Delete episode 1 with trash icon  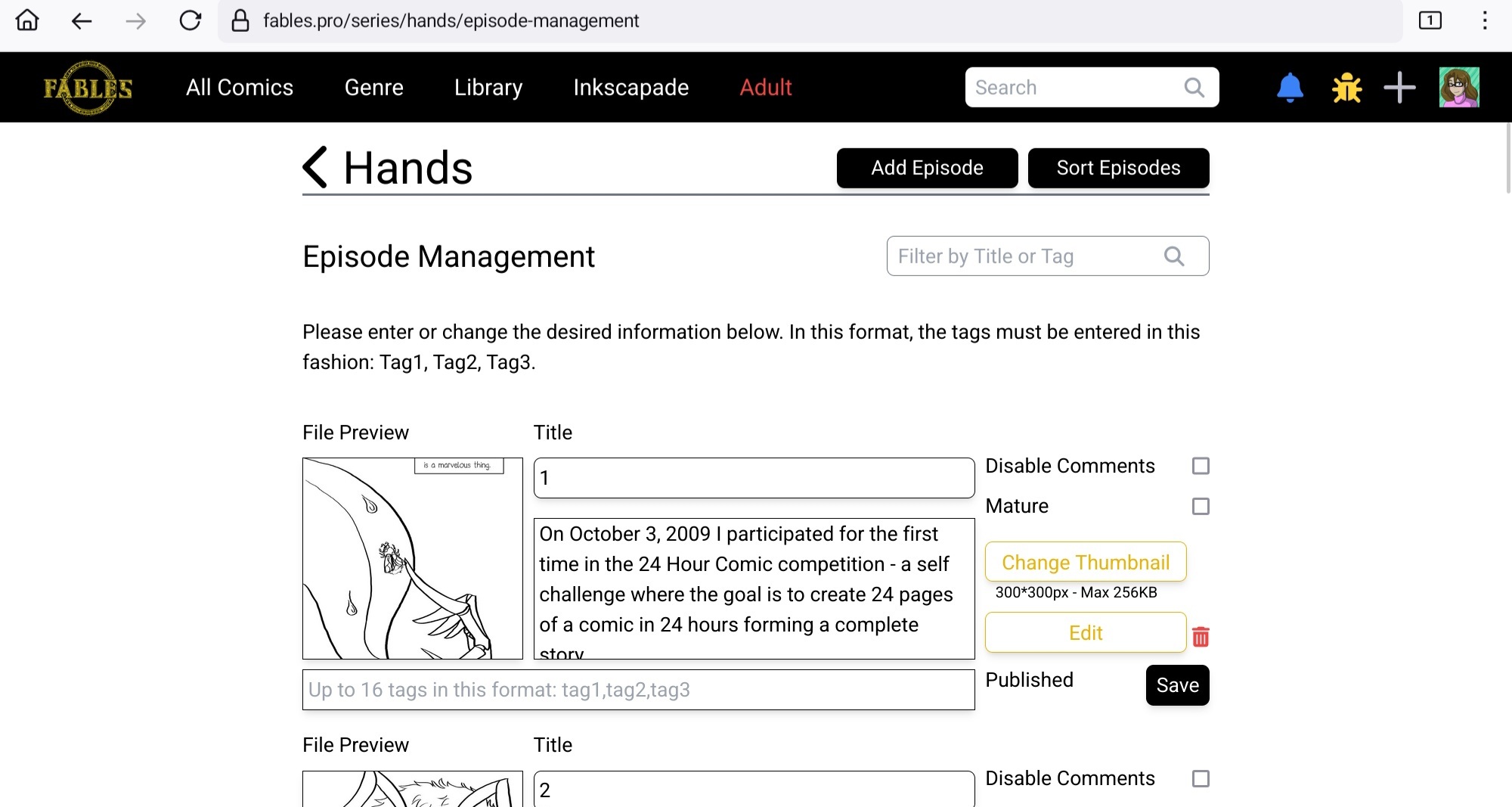1201,637
